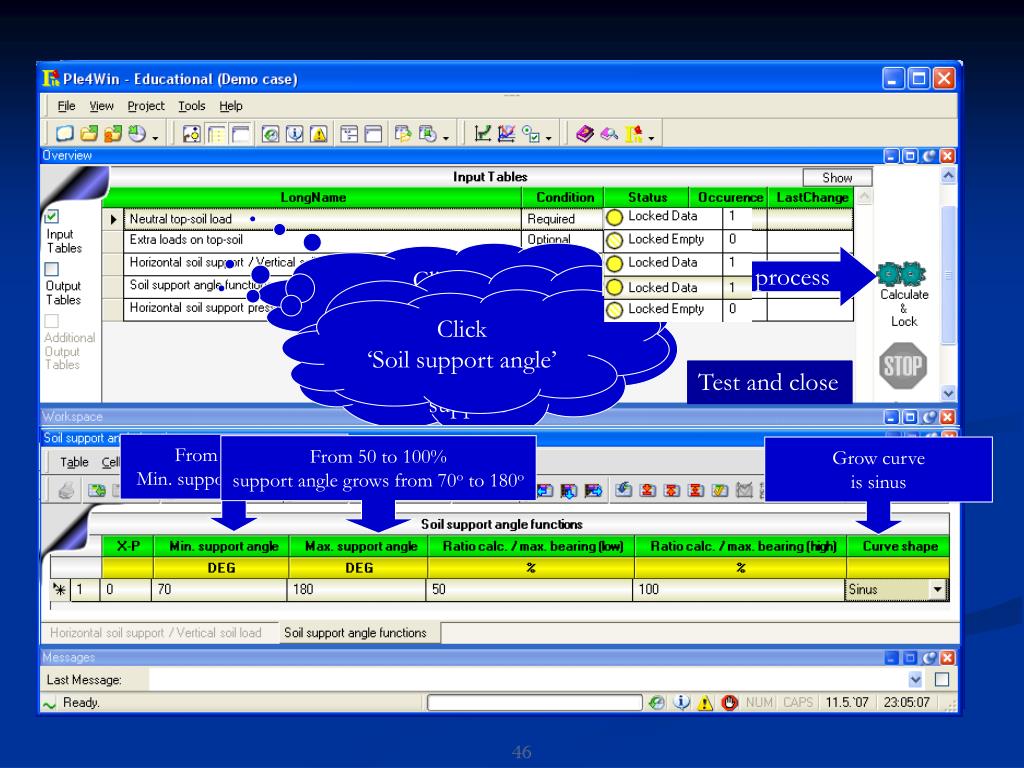Click the Max. support angle cell '180'
The width and height of the screenshot is (1024, 768).
click(357, 589)
